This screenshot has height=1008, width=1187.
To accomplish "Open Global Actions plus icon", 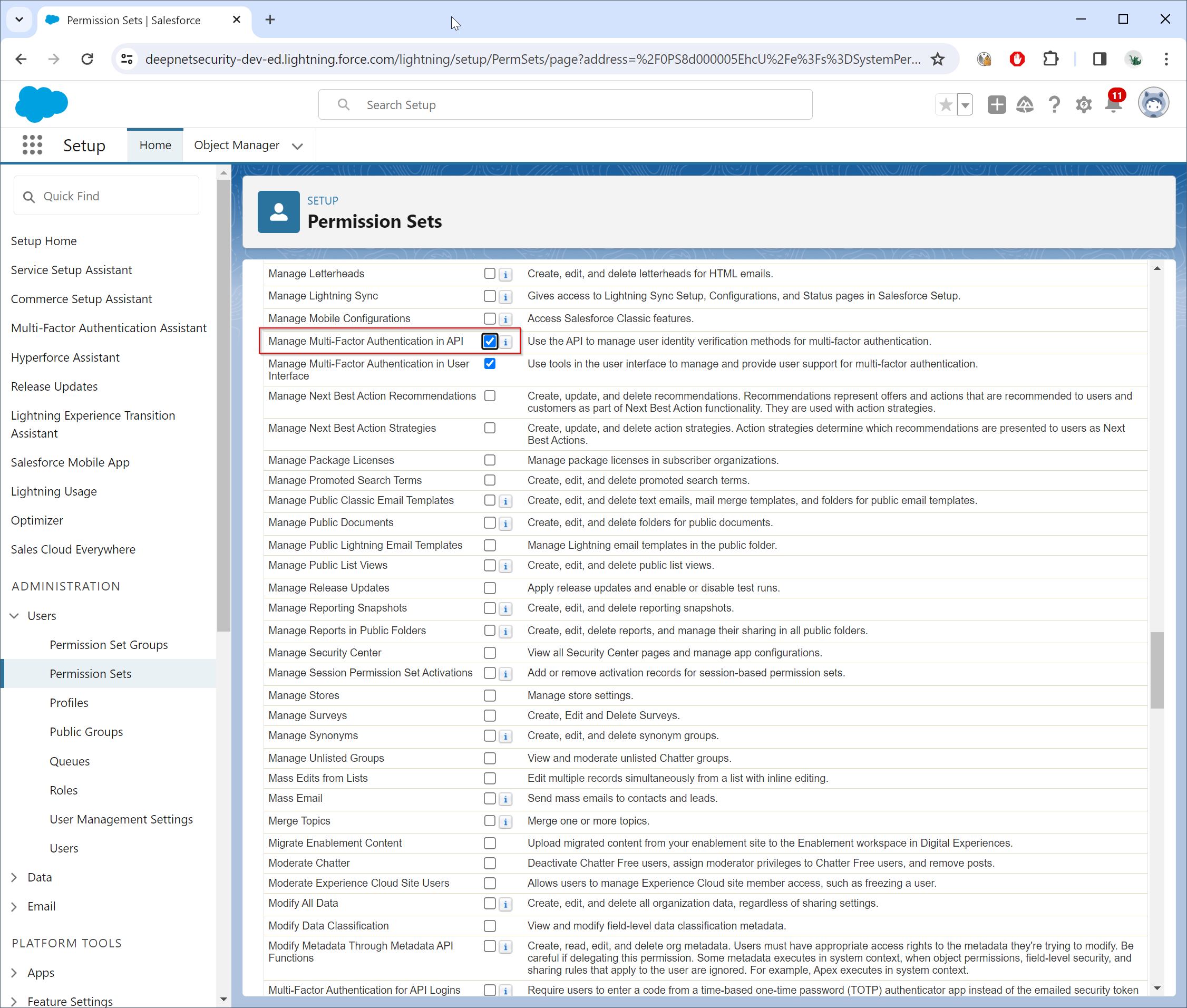I will tap(996, 105).
